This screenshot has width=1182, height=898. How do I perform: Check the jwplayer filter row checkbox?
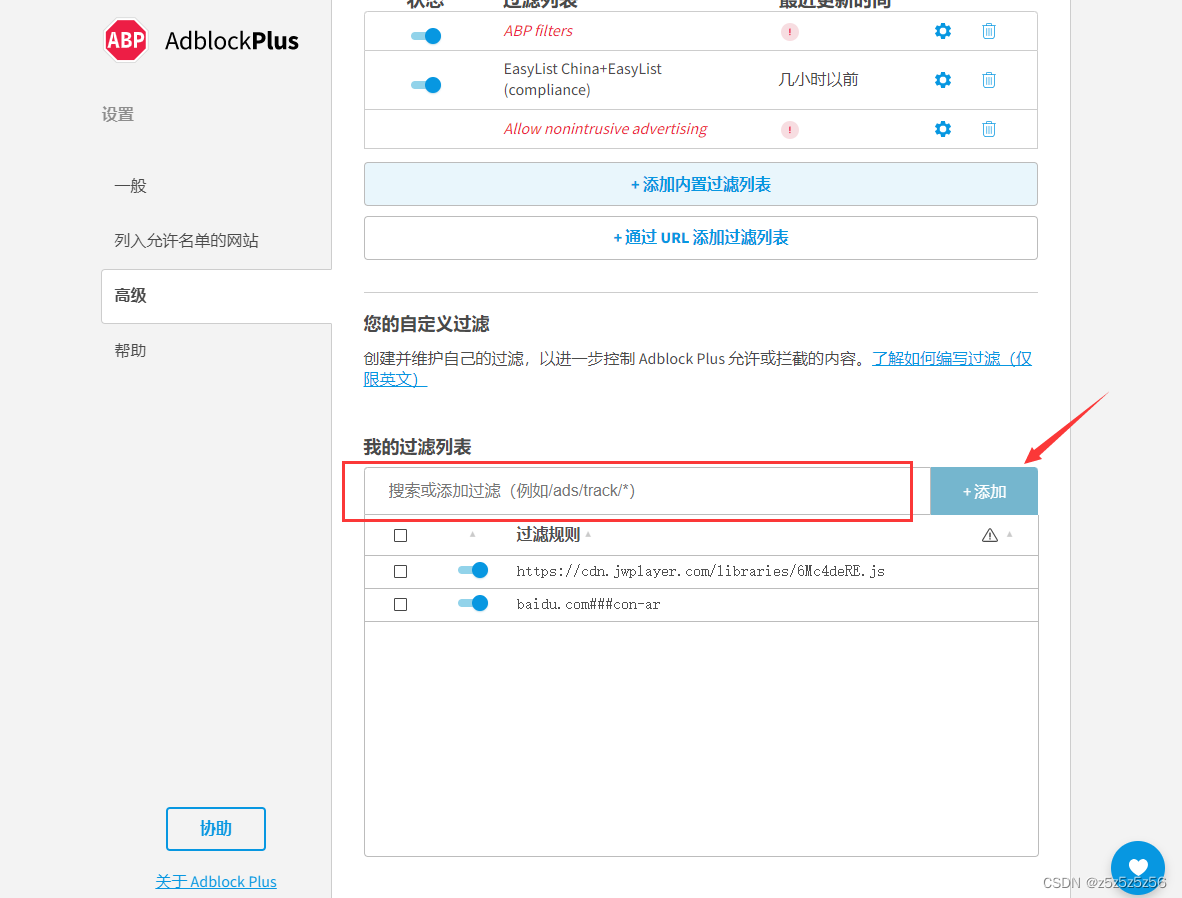[x=400, y=572]
